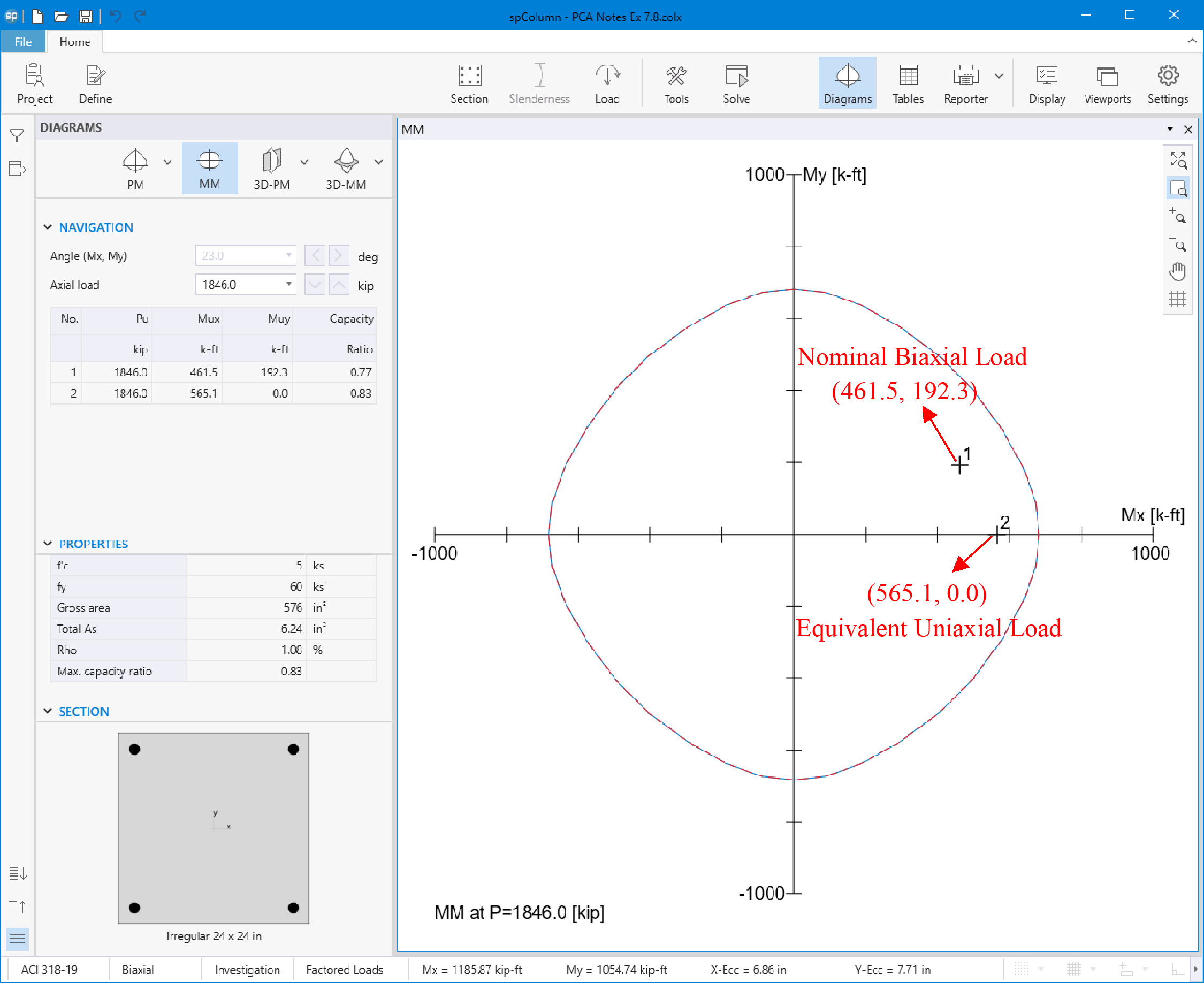The width and height of the screenshot is (1204, 983).
Task: Open the Project panel
Action: coord(35,84)
